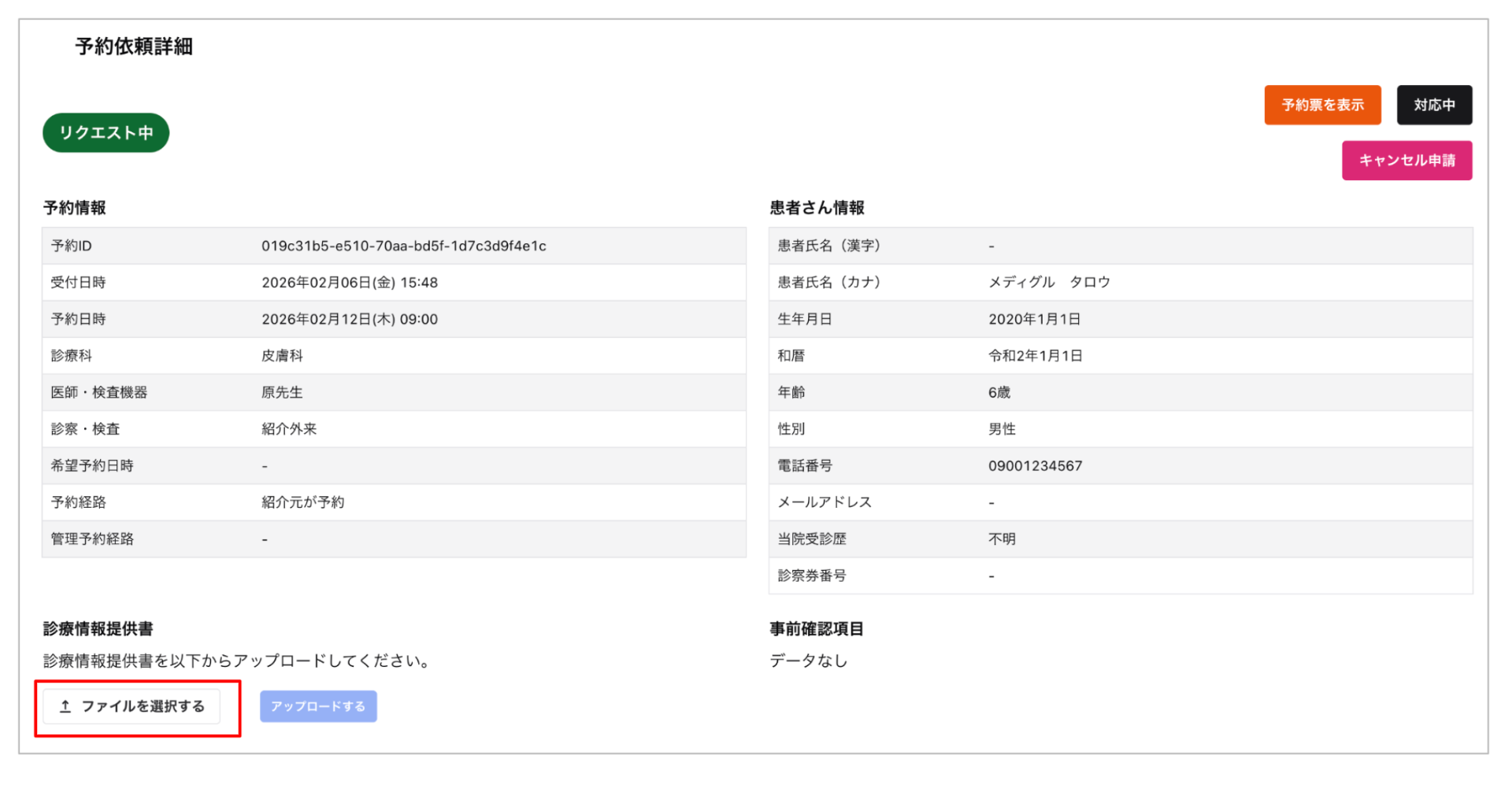Click the 原先生 doctor name cell
This screenshot has width=1512, height=785.
pos(281,392)
